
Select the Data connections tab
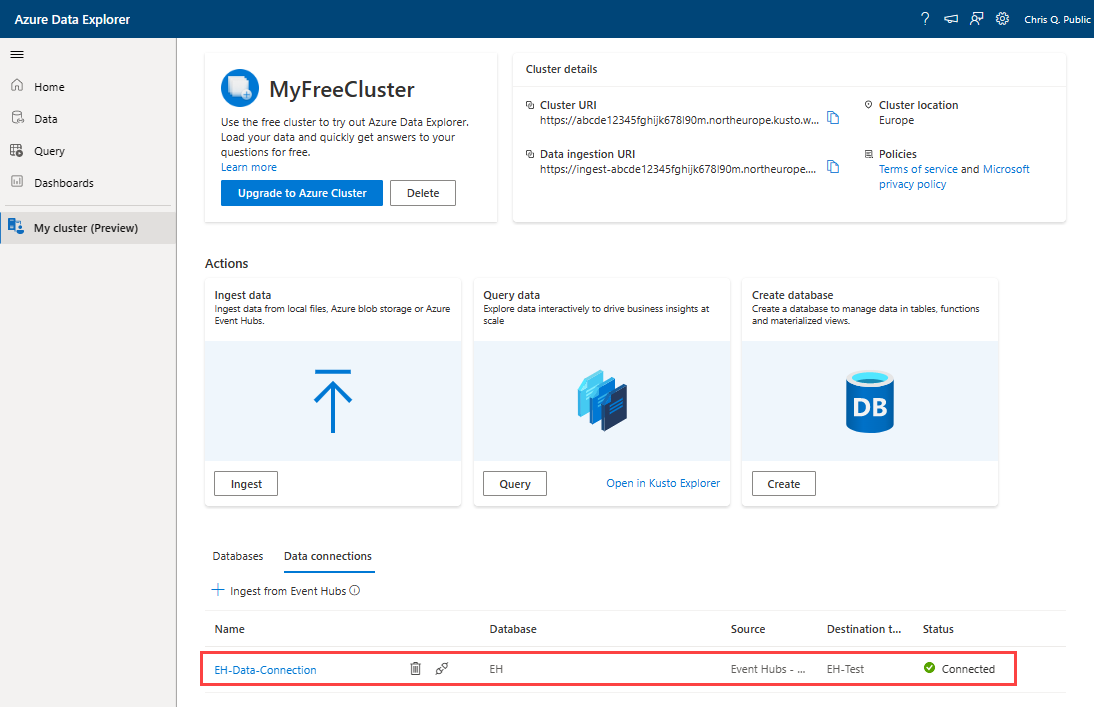coord(328,556)
